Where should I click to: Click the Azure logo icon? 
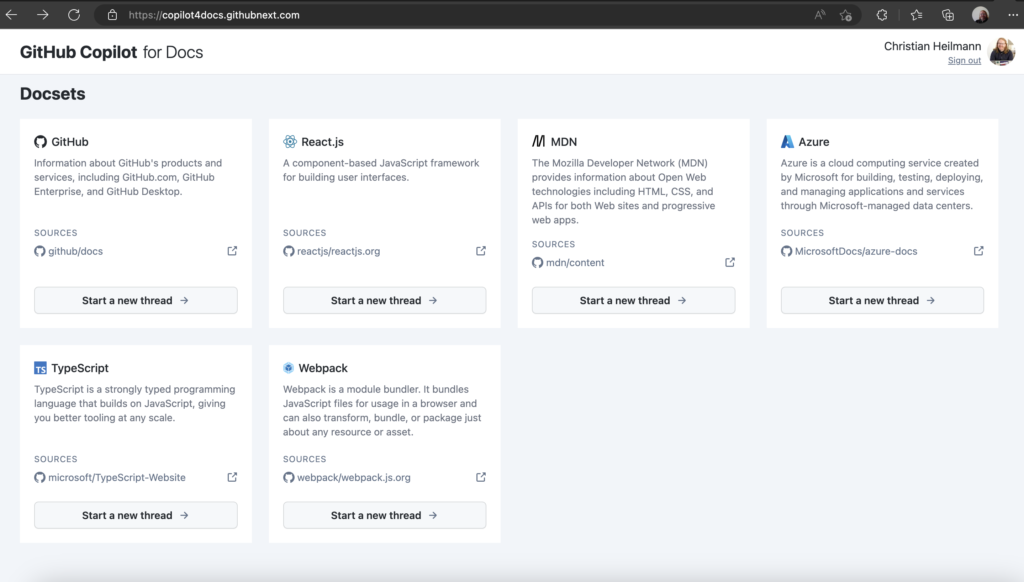coord(787,141)
